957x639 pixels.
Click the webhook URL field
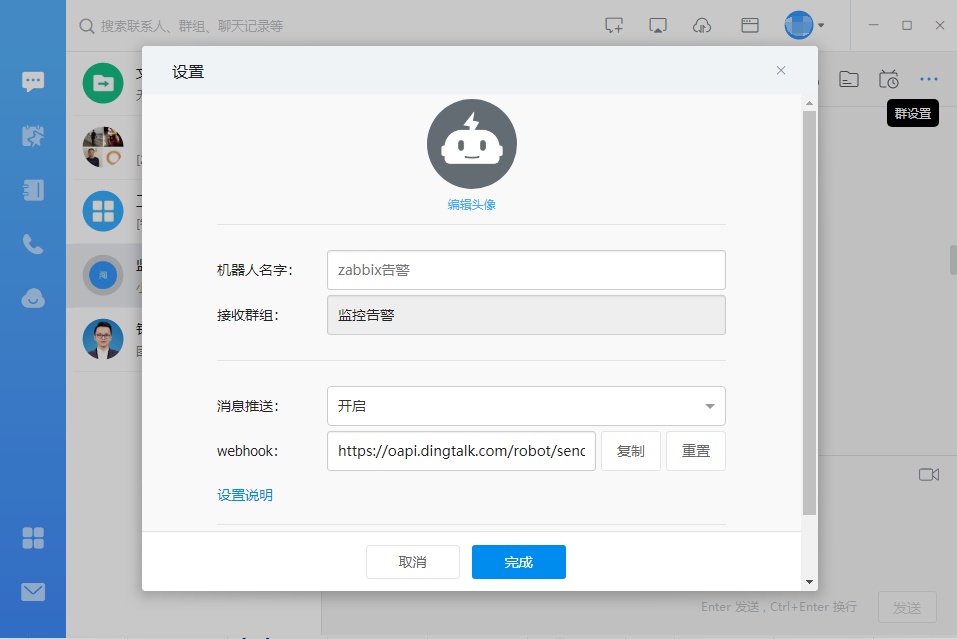point(461,451)
